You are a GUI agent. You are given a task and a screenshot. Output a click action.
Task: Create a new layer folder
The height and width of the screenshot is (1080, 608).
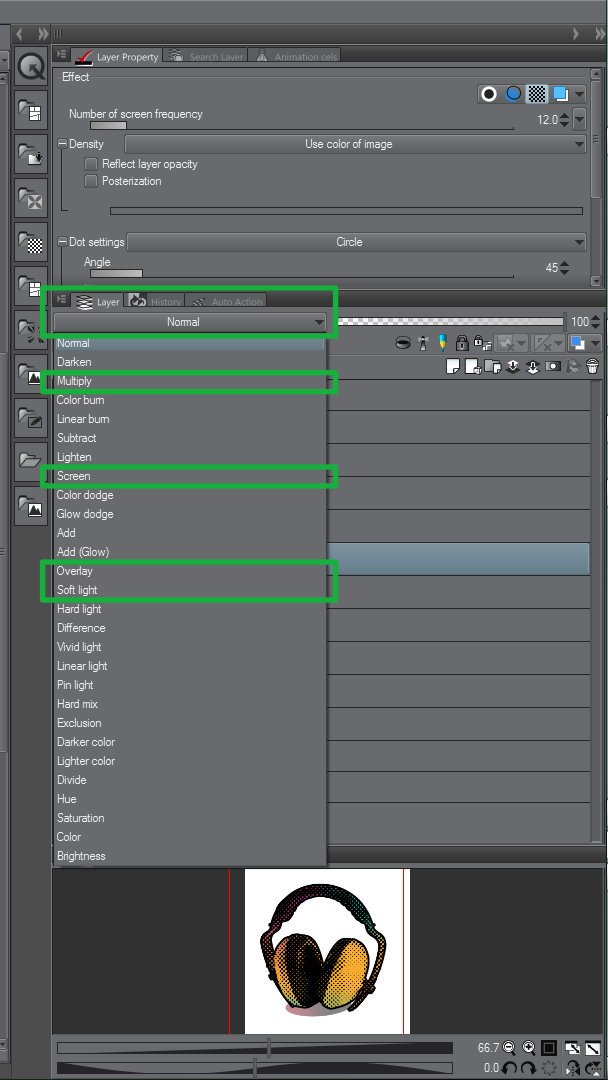(x=492, y=366)
